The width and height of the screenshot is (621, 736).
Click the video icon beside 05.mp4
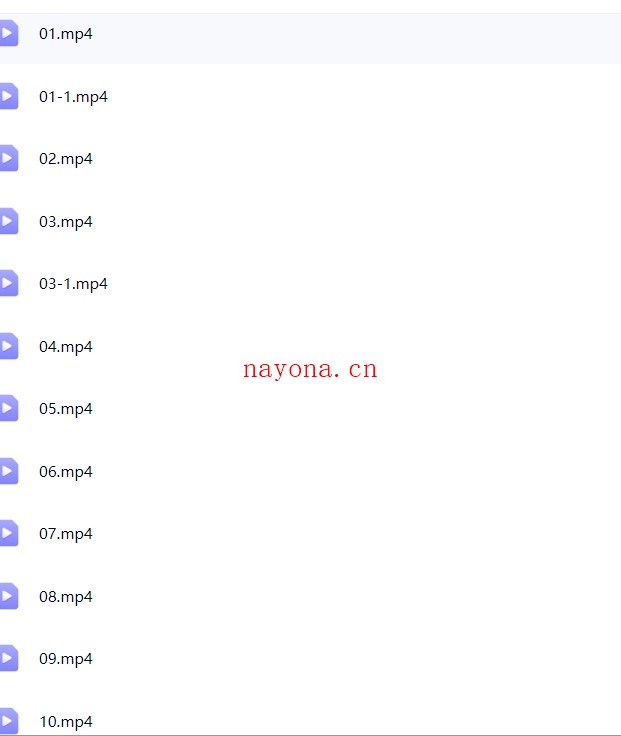9,408
